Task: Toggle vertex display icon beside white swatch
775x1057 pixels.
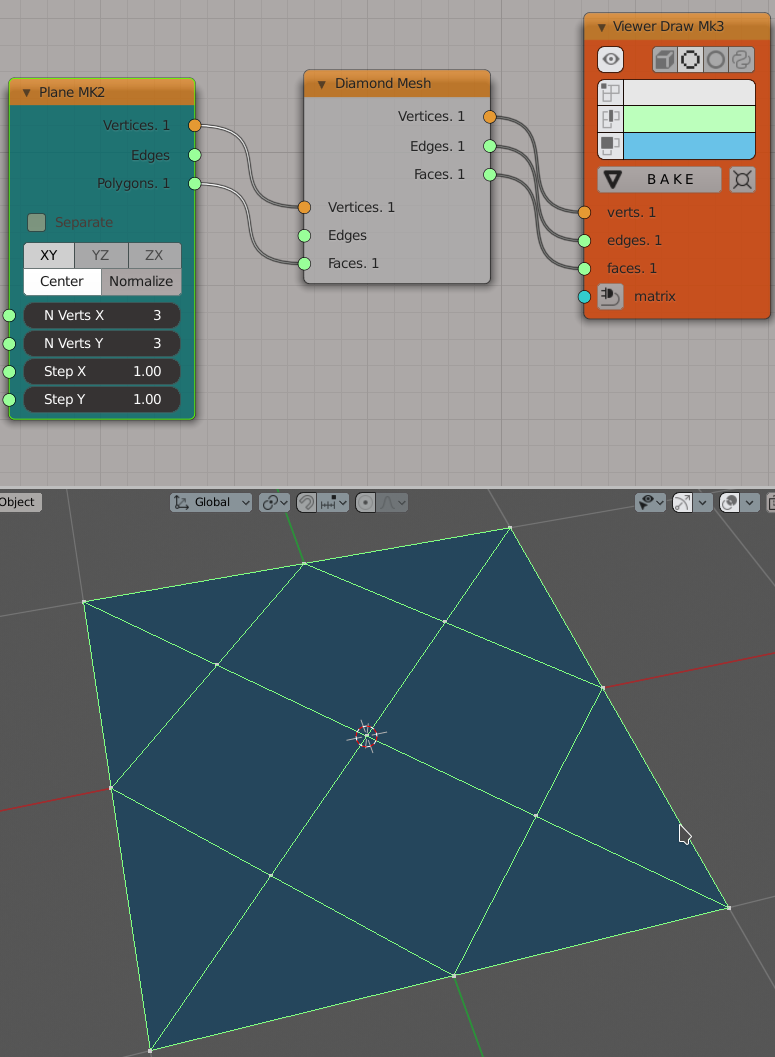Action: [610, 93]
